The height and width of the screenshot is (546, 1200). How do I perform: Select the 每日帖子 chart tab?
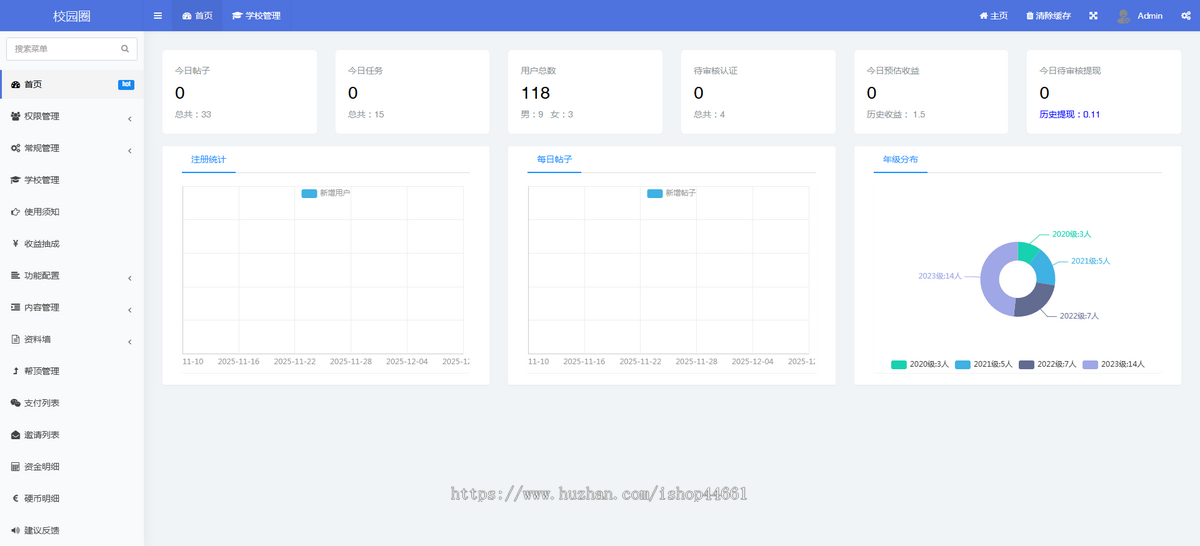click(554, 159)
